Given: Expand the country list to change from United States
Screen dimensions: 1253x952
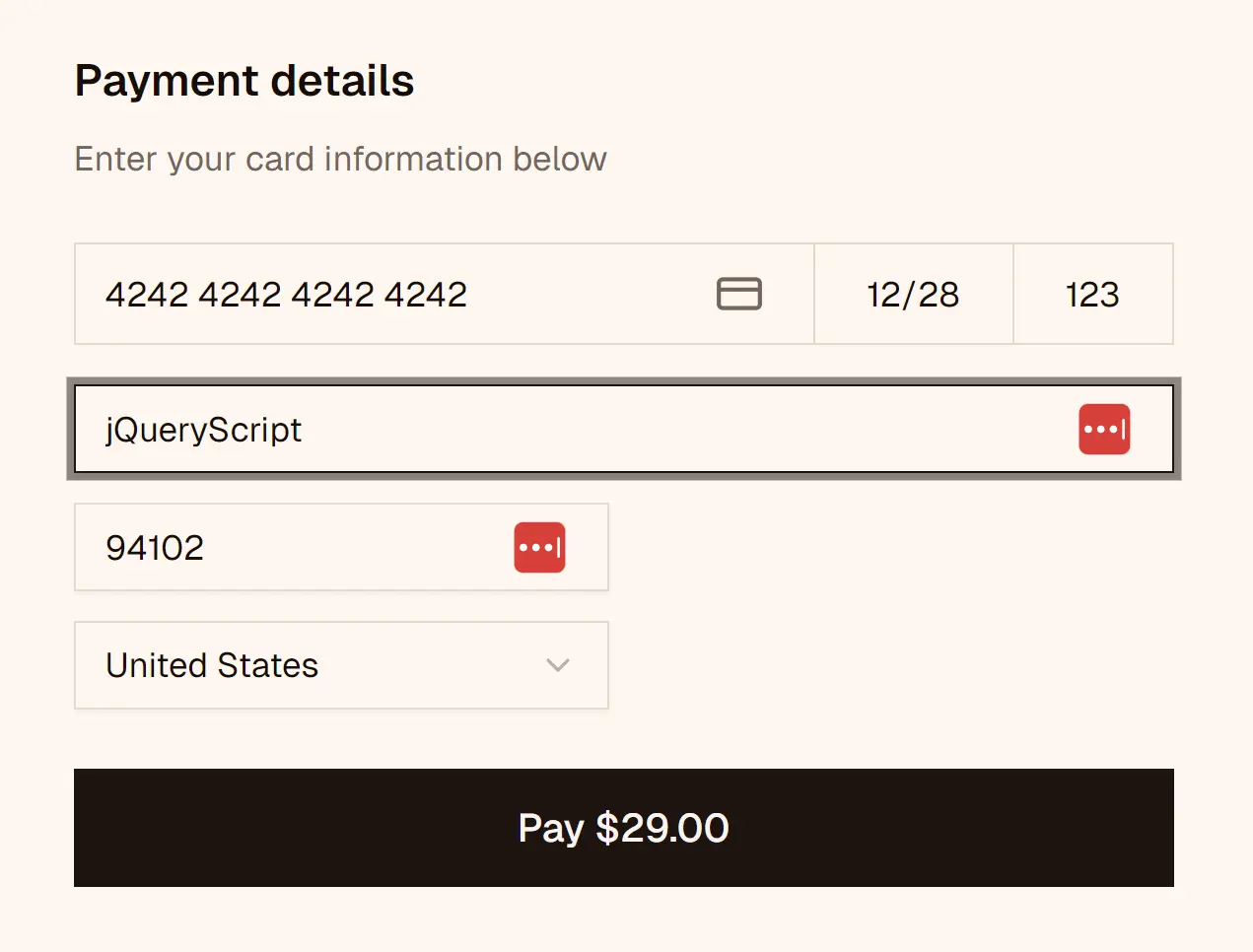Looking at the screenshot, I should 341,665.
